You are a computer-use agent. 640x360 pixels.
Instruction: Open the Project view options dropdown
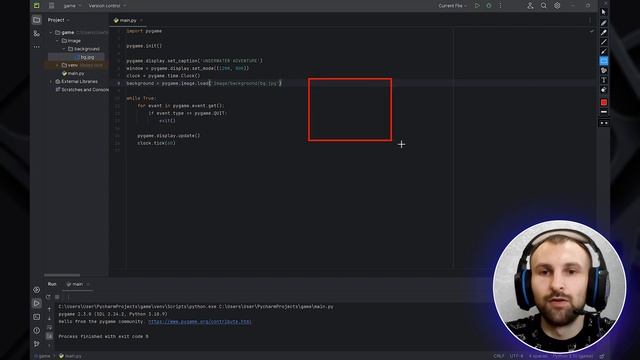pyautogui.click(x=59, y=20)
